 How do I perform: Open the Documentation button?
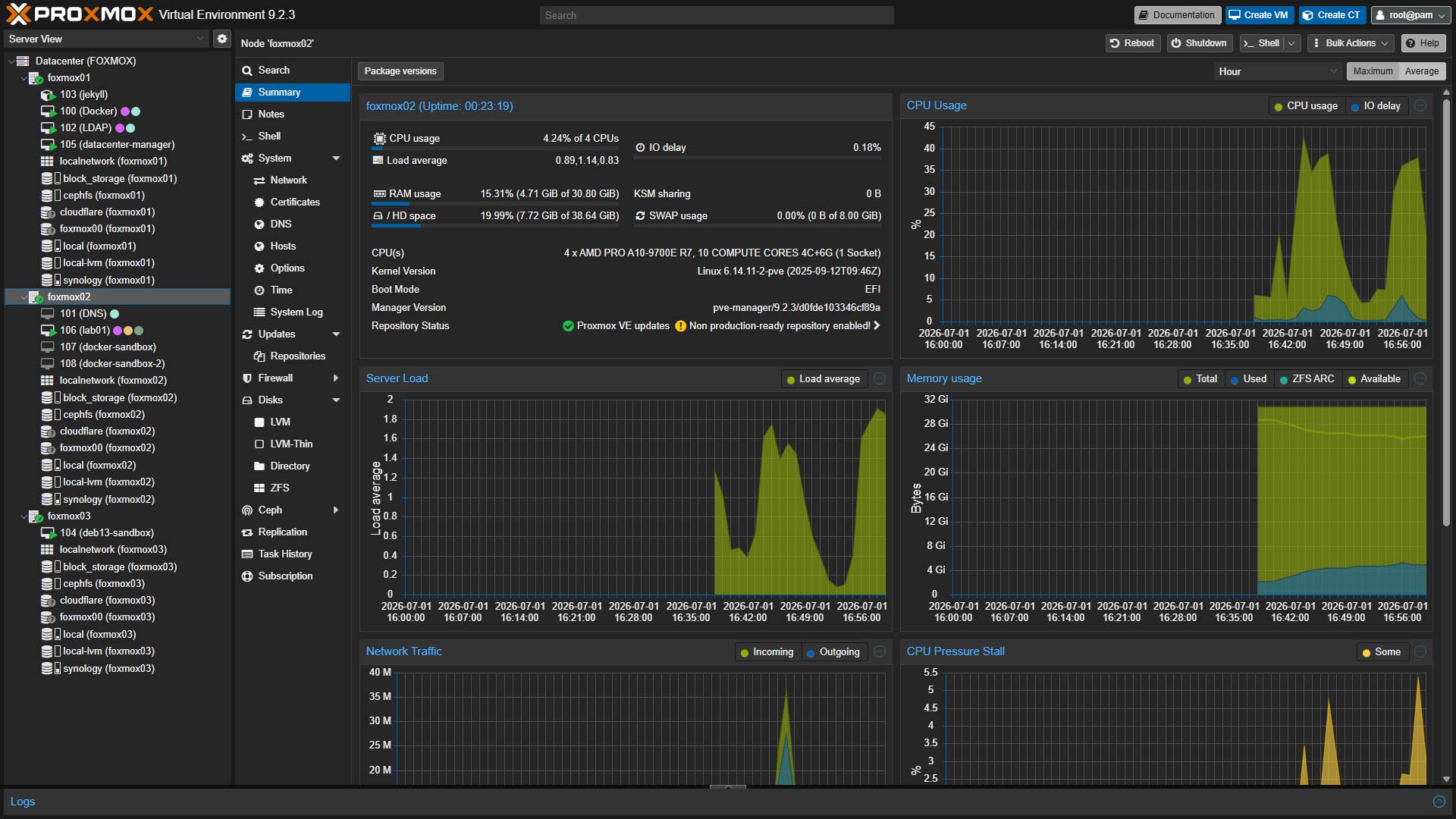[x=1177, y=15]
